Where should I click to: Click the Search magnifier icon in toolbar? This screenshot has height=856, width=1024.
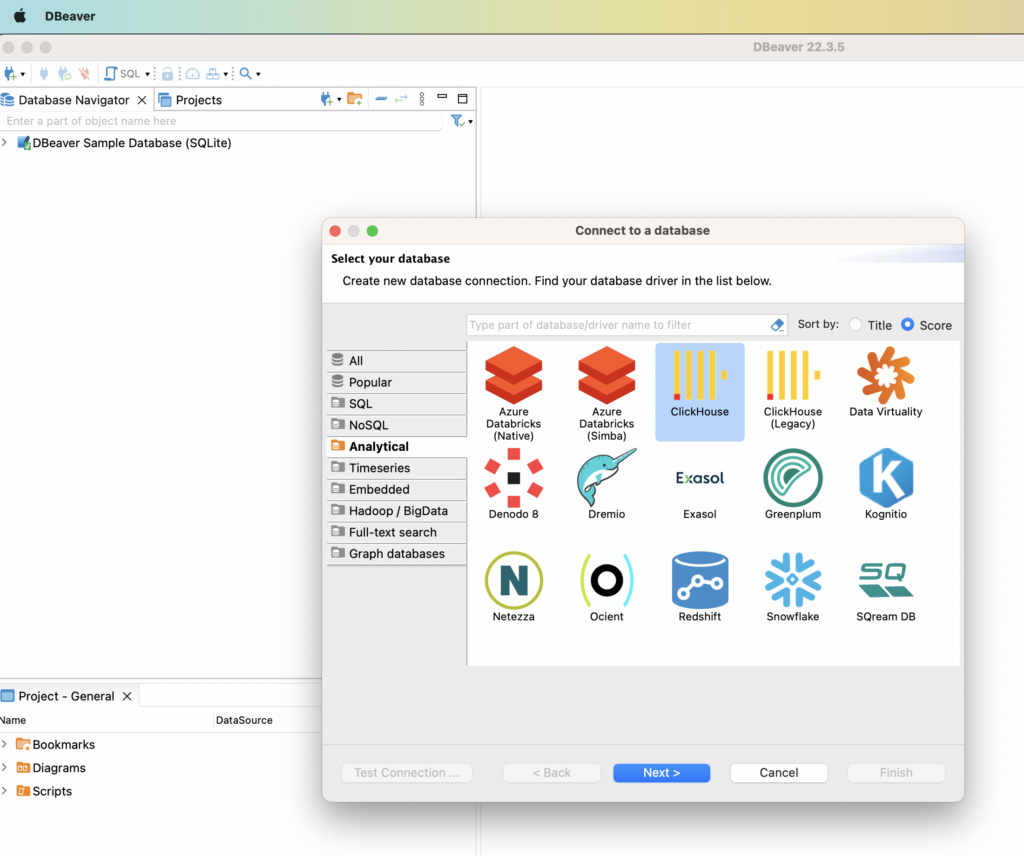(246, 74)
